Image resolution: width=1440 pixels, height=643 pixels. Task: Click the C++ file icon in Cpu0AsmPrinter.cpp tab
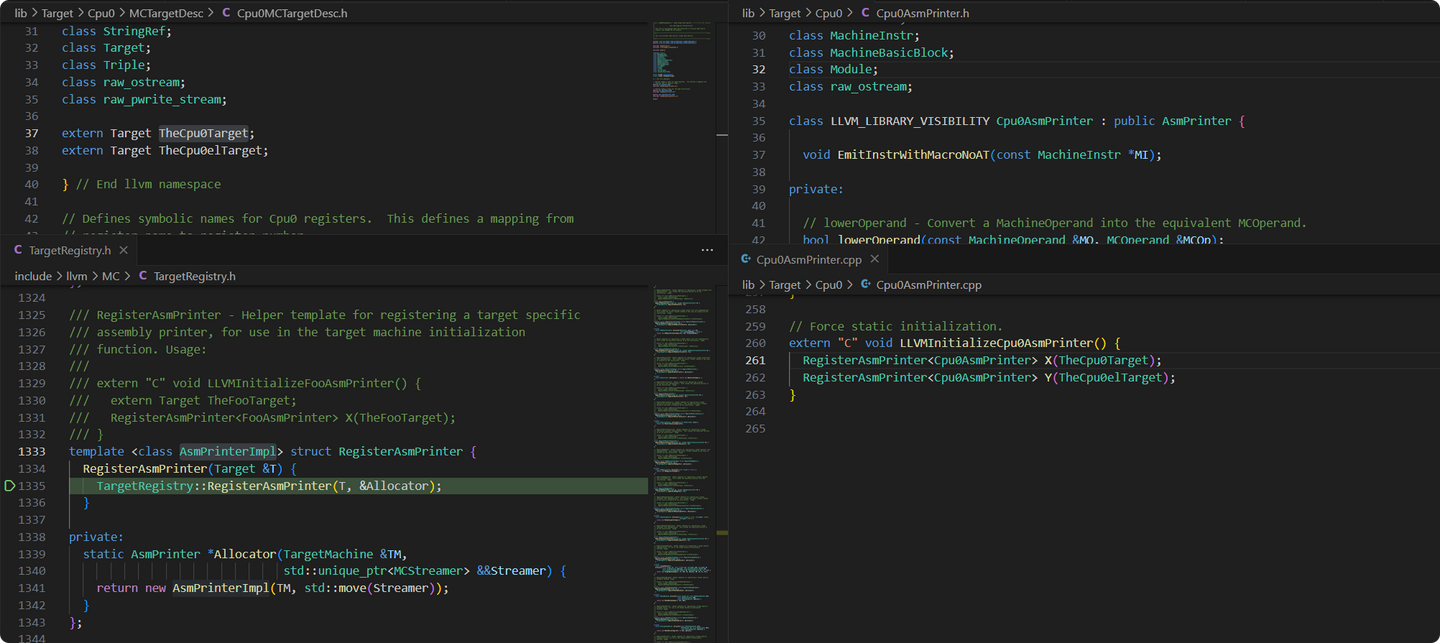(x=746, y=259)
